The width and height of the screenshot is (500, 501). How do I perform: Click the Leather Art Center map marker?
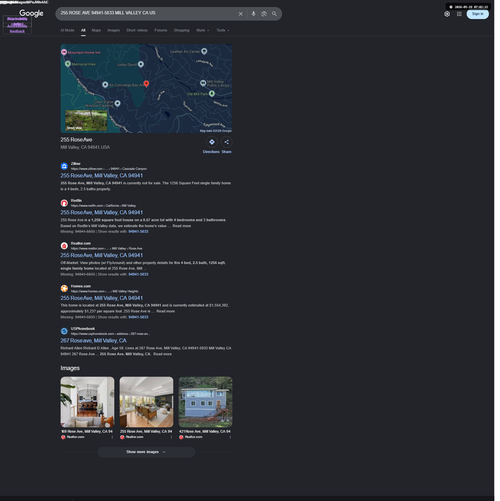(204, 51)
